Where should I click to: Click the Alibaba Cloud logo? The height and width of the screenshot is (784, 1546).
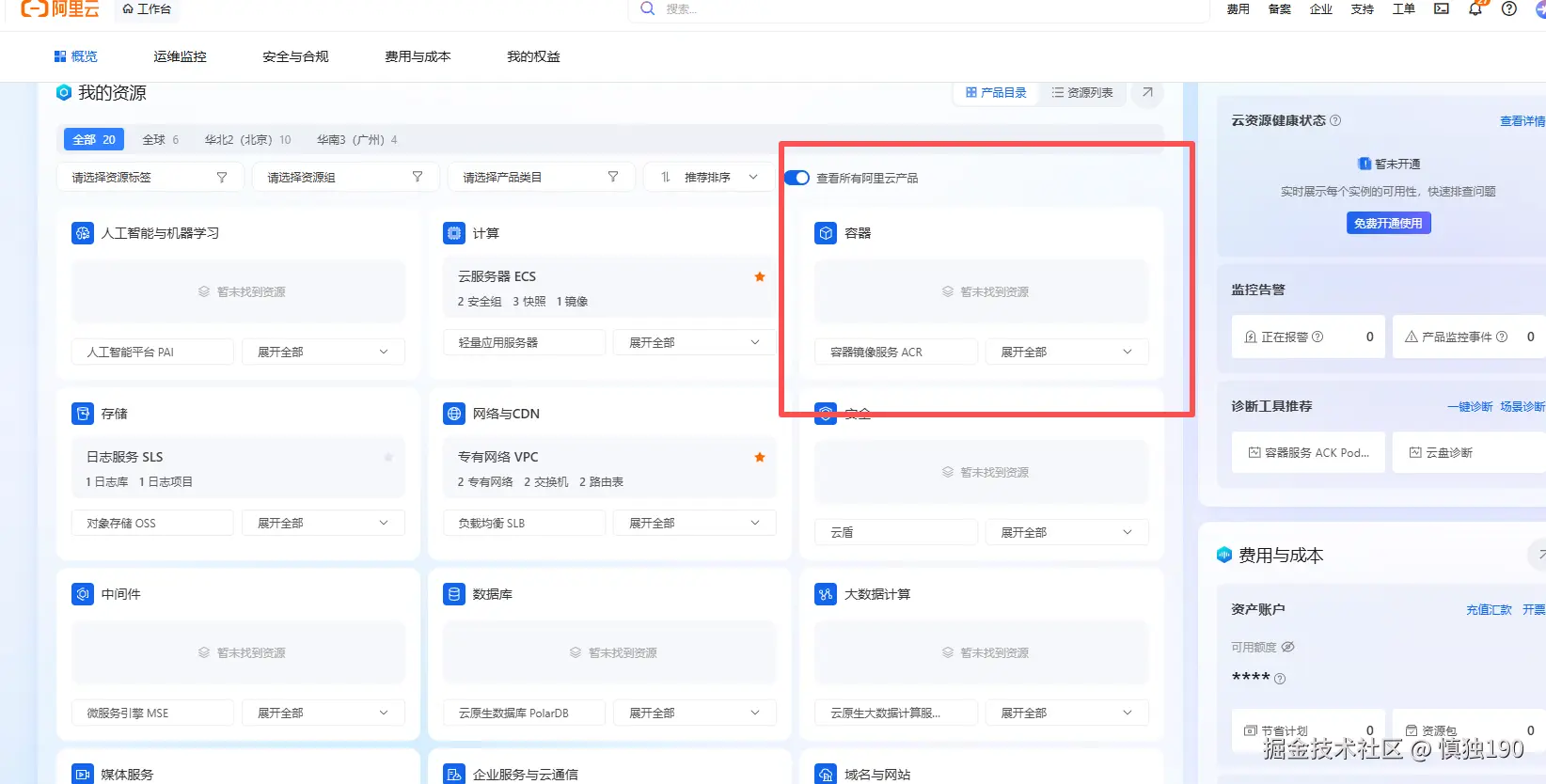point(60,8)
